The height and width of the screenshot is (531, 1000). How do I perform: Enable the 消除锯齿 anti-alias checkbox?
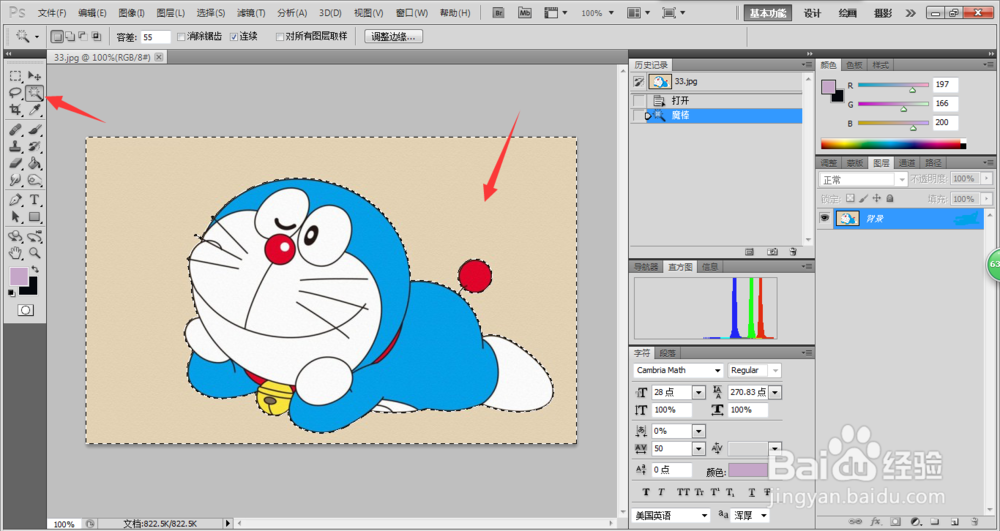click(x=181, y=37)
